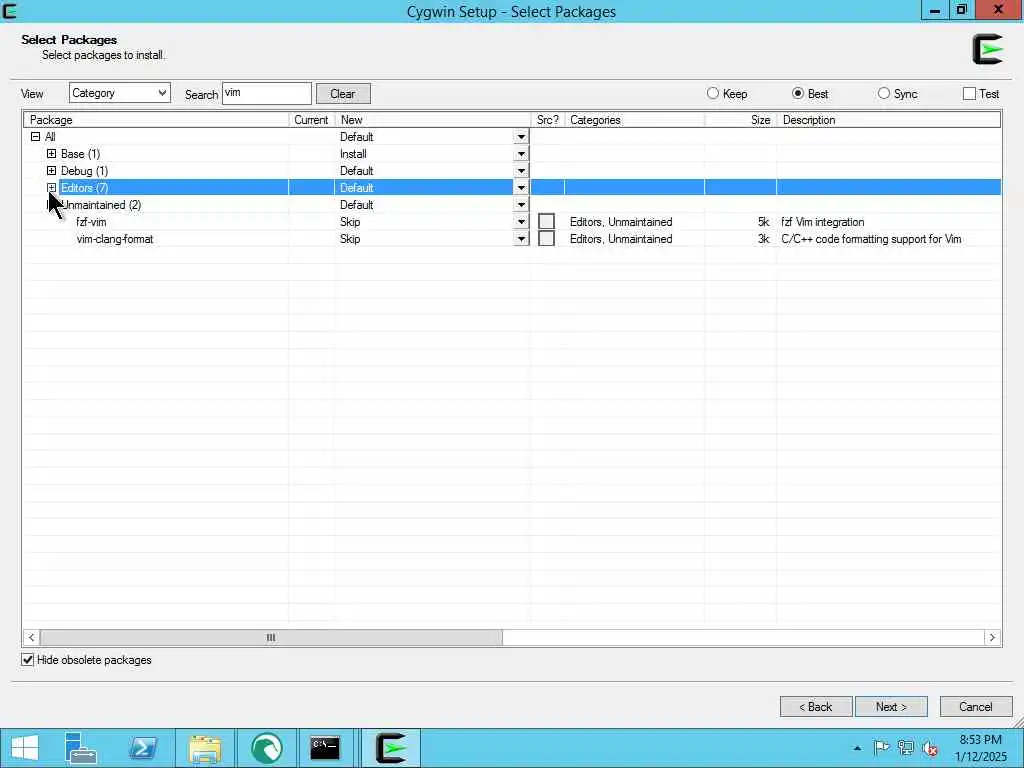This screenshot has height=768, width=1024.
Task: Click the Search field containing vim
Action: pos(266,93)
